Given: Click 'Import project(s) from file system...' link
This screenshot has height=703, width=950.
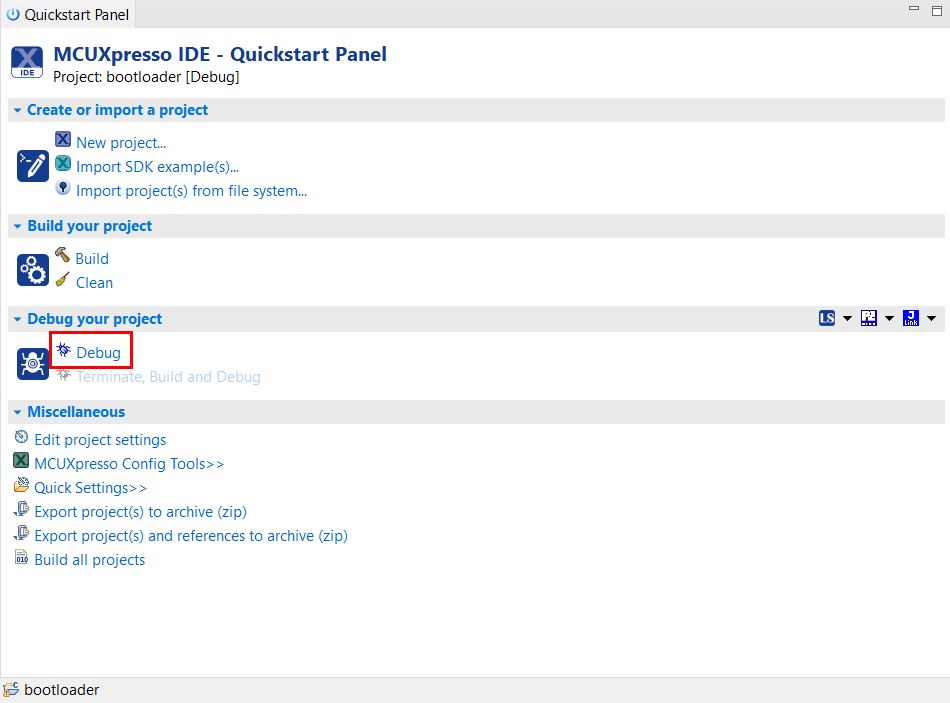Looking at the screenshot, I should click(x=191, y=191).
